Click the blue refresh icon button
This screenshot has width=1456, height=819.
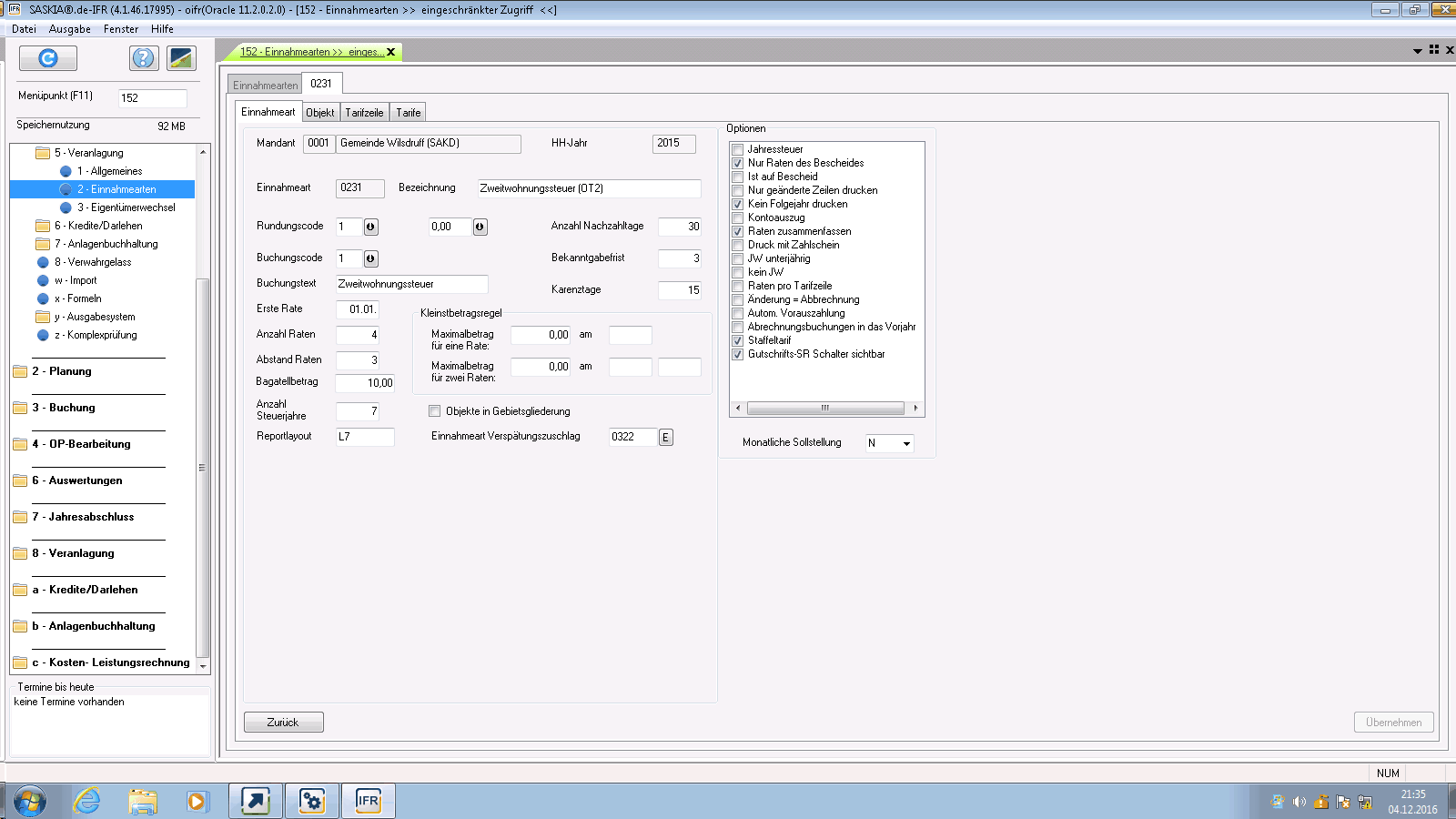48,58
